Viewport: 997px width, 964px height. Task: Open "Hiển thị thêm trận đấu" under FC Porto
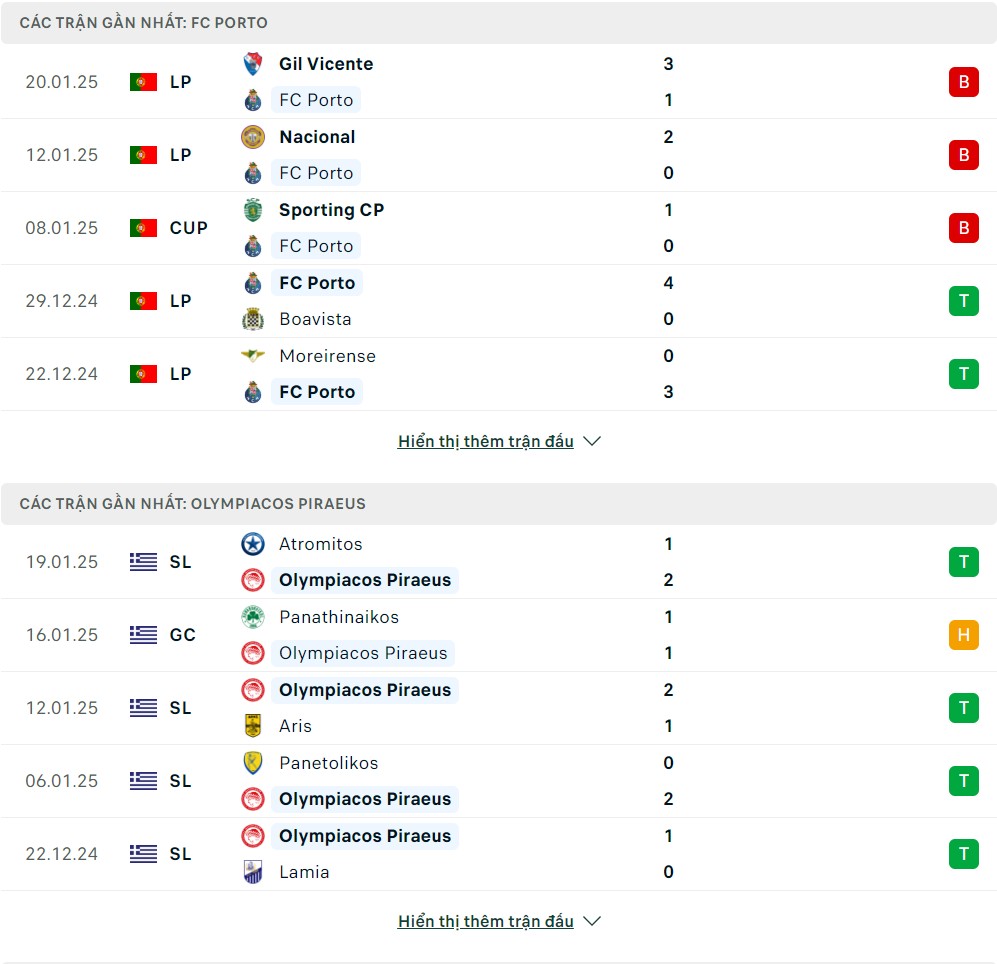click(x=486, y=441)
